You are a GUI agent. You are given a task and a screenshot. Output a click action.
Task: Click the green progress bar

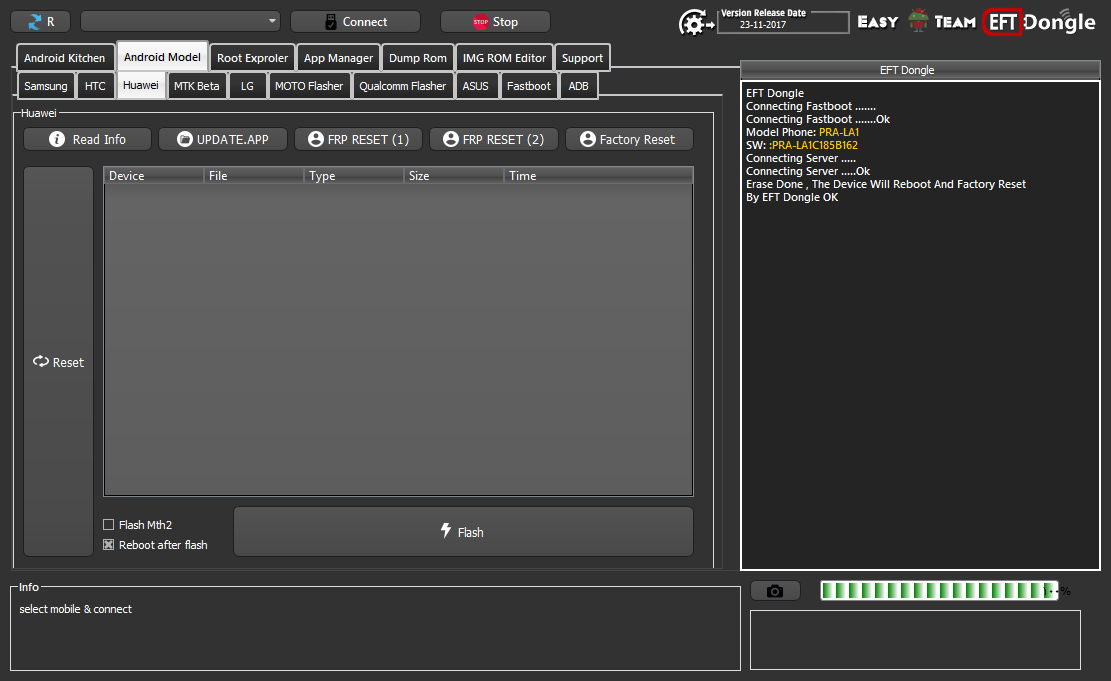pyautogui.click(x=939, y=590)
